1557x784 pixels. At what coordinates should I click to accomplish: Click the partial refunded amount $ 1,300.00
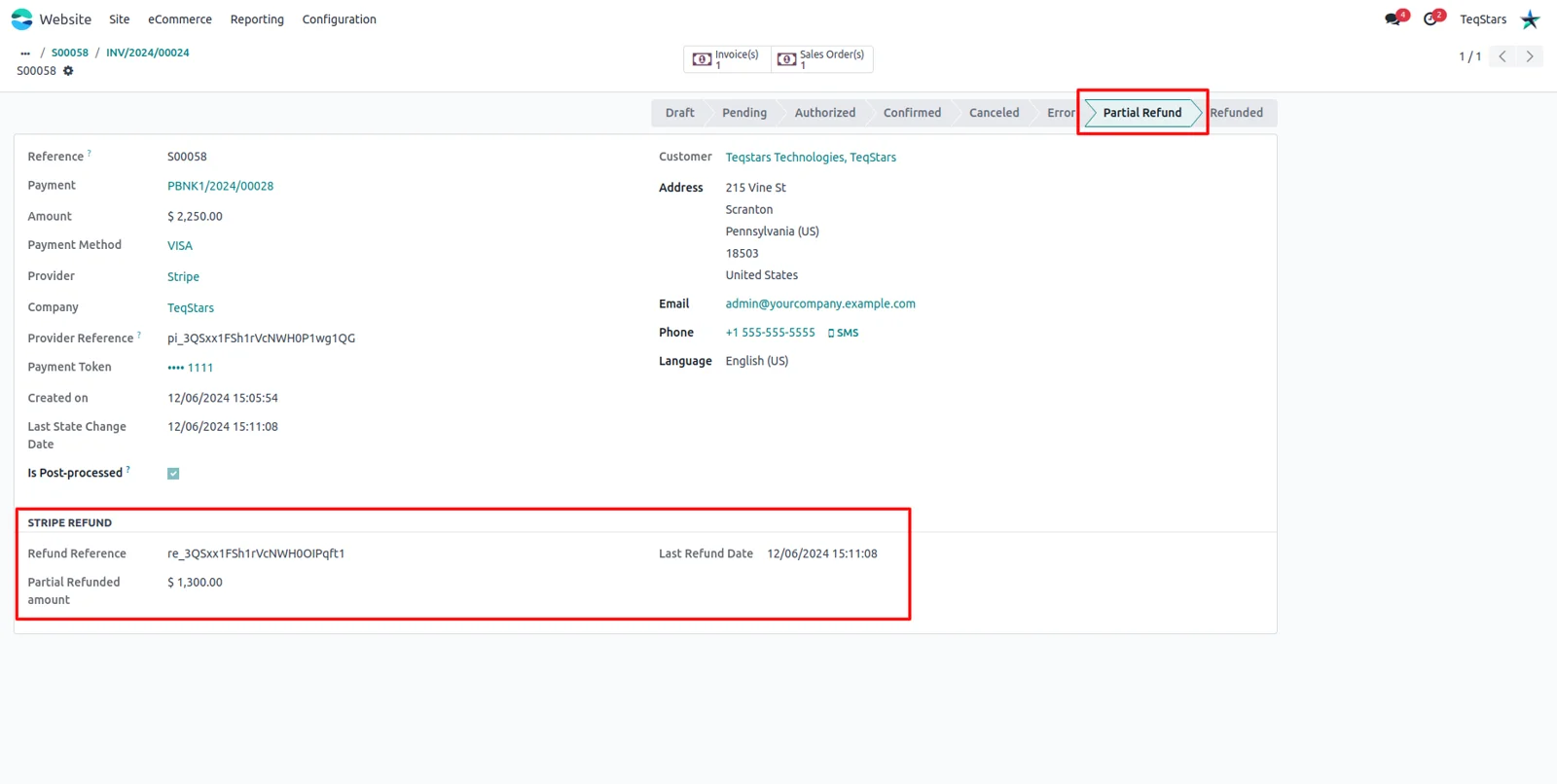(195, 583)
